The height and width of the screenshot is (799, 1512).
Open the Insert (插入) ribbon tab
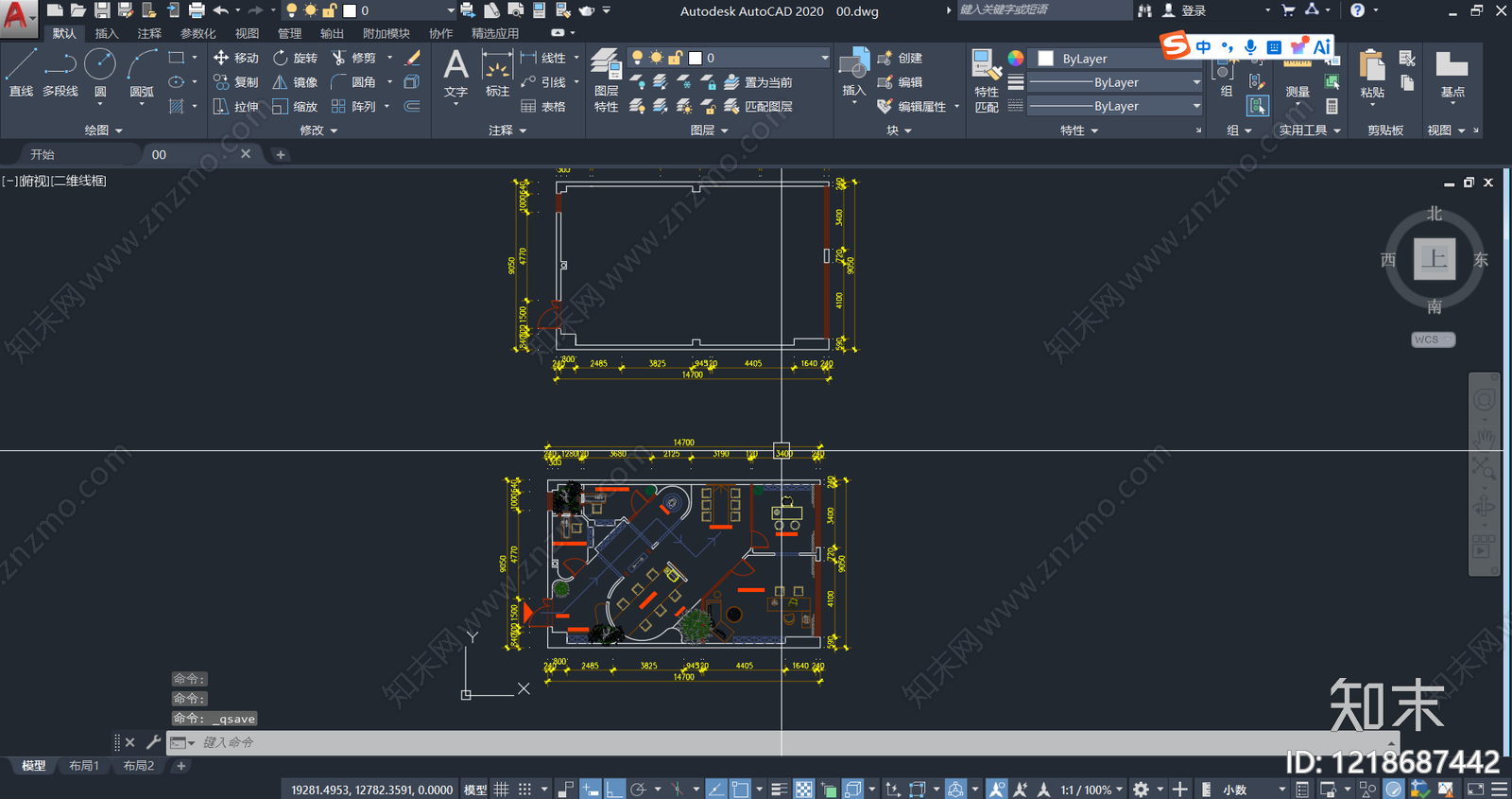pyautogui.click(x=107, y=33)
